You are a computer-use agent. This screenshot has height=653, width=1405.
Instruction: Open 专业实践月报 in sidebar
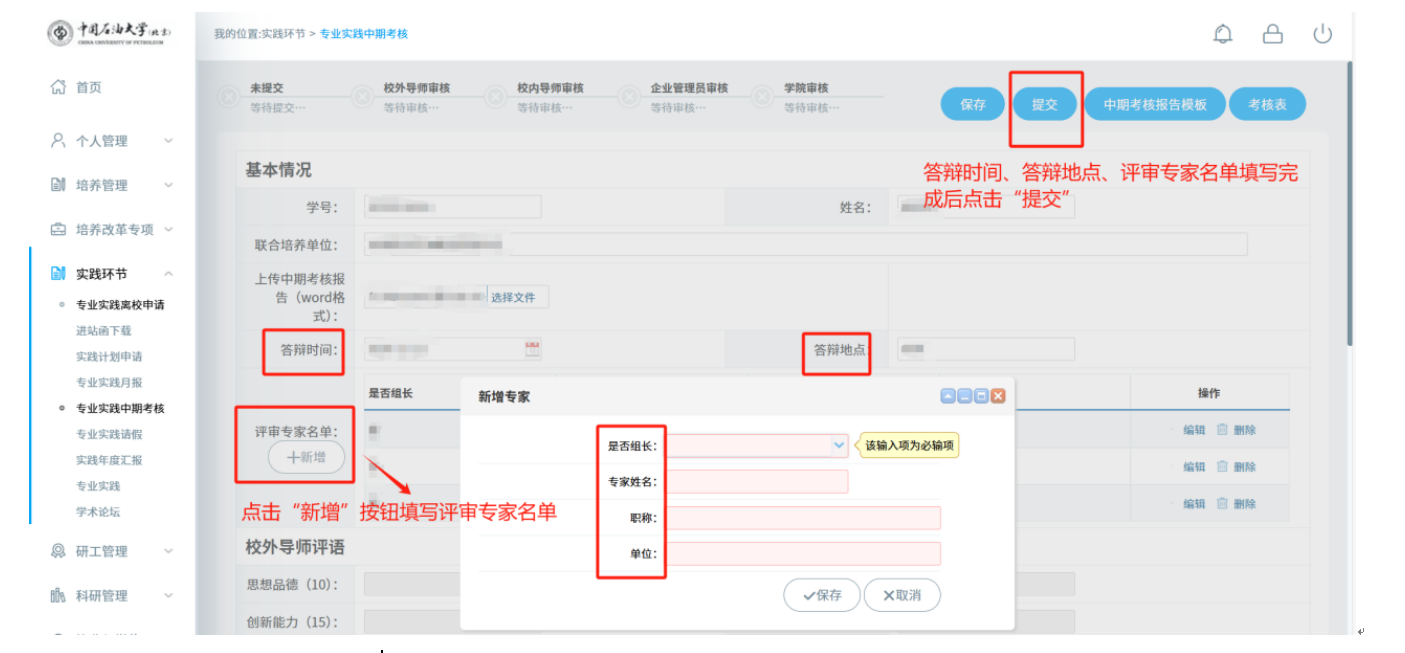click(x=109, y=383)
